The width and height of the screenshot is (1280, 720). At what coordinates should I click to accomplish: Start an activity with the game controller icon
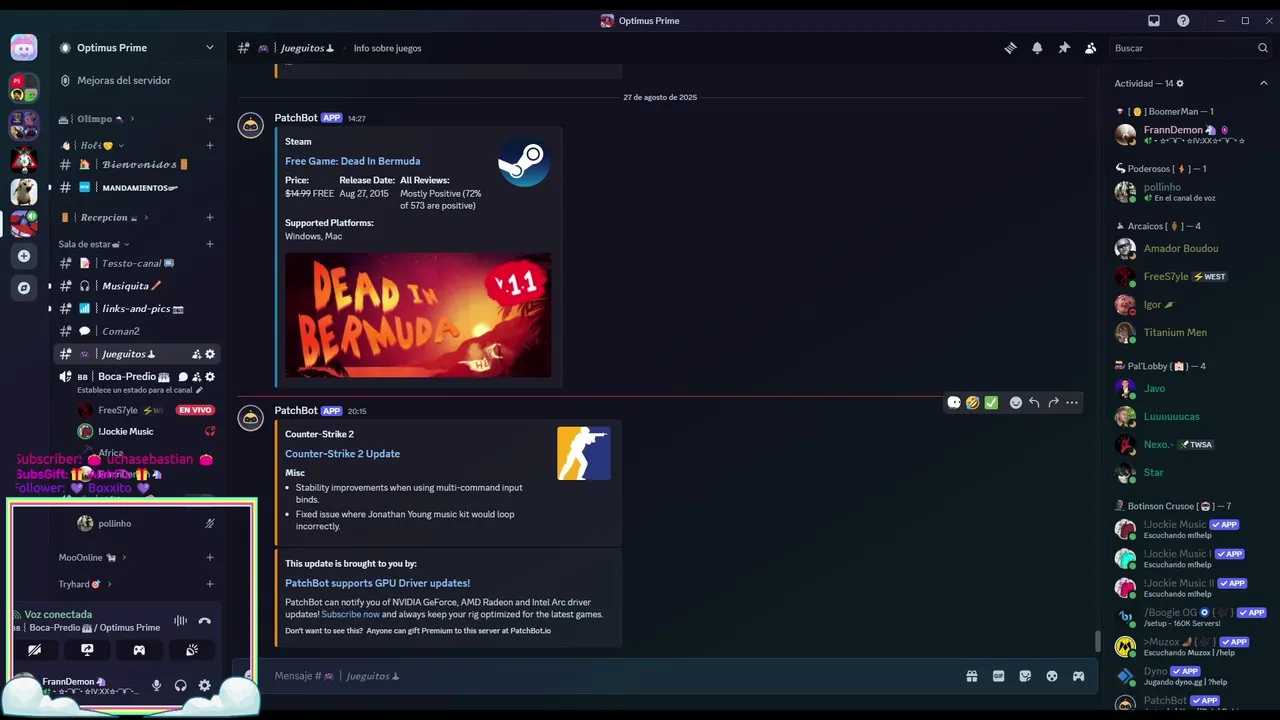(x=139, y=650)
